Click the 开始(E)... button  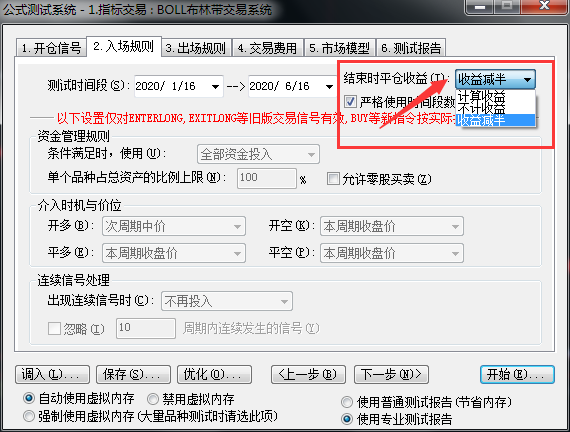(x=517, y=375)
